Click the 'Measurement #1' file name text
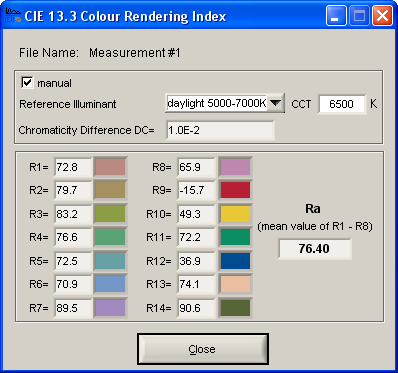Viewport: 398px width, 373px height. click(x=135, y=53)
